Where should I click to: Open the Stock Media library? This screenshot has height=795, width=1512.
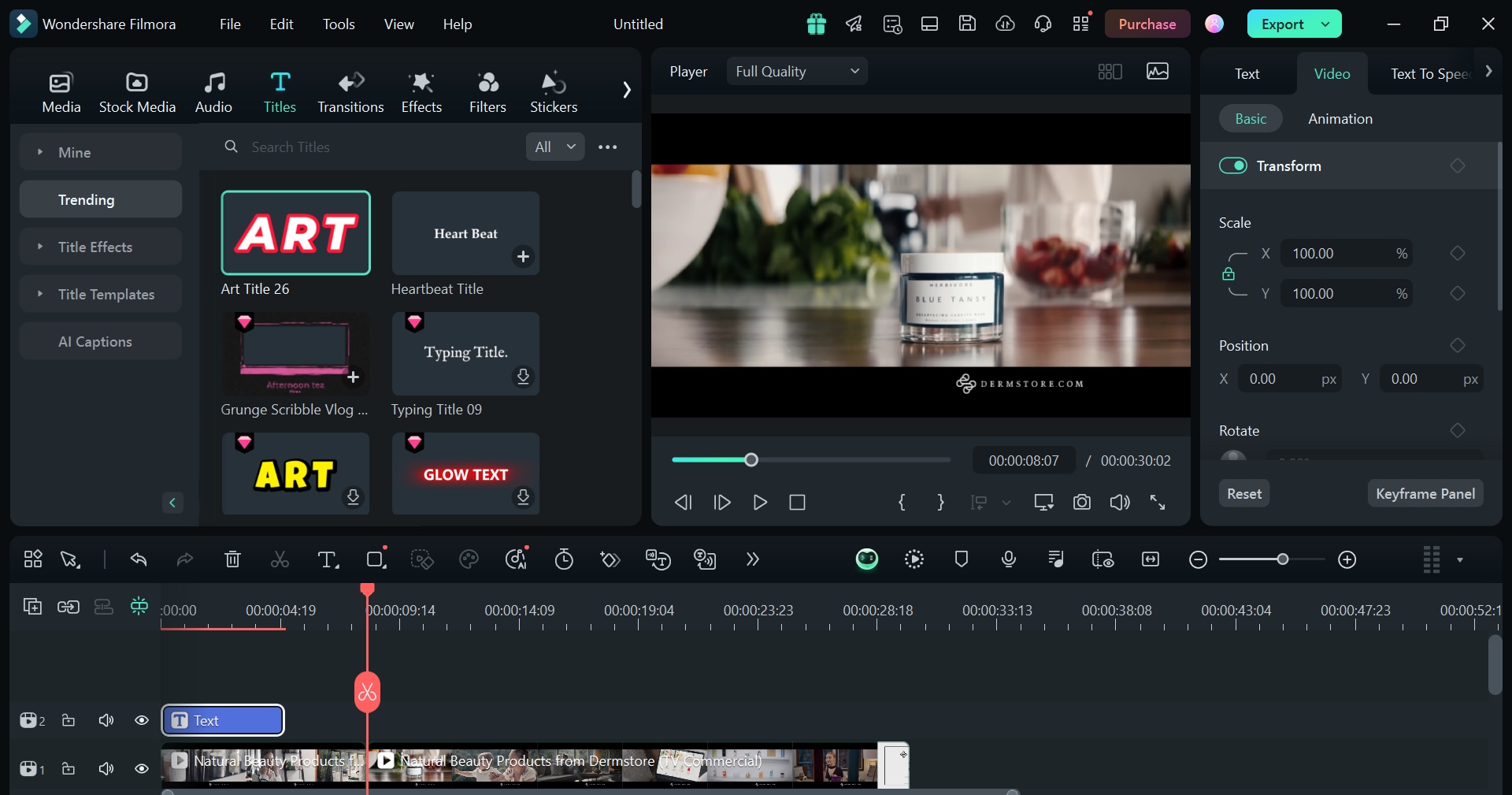coord(137,92)
